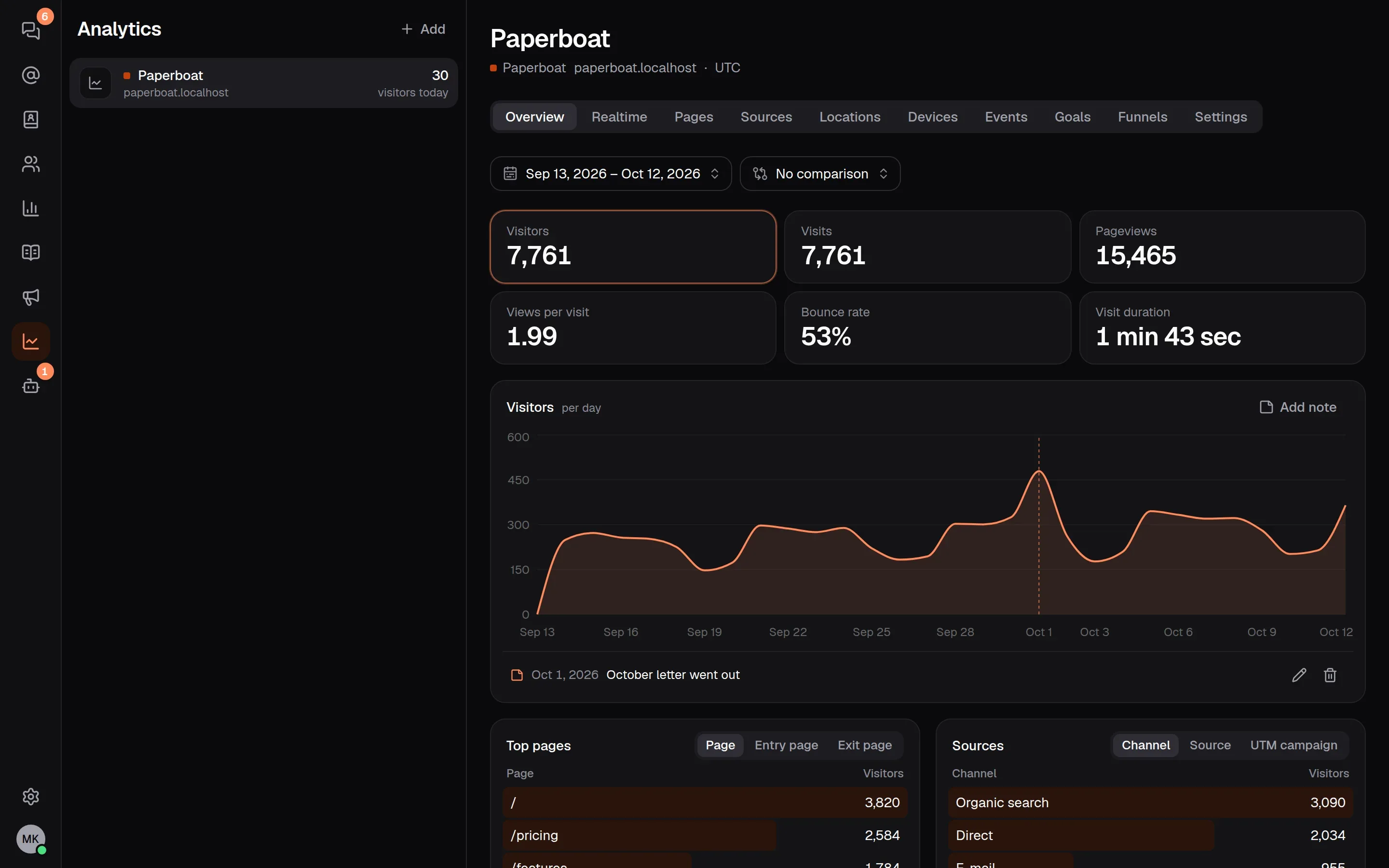Toggle Sources to Channel view
1389x868 pixels.
tap(1145, 745)
